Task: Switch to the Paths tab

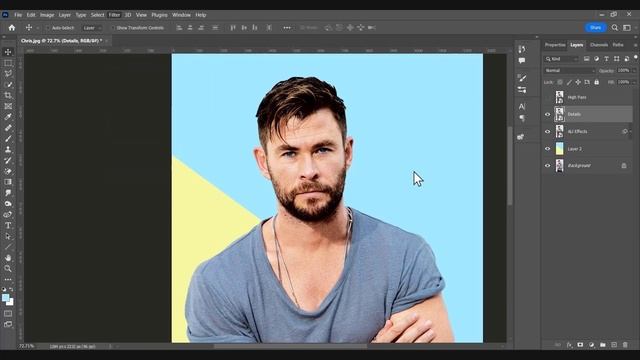Action: pos(618,45)
